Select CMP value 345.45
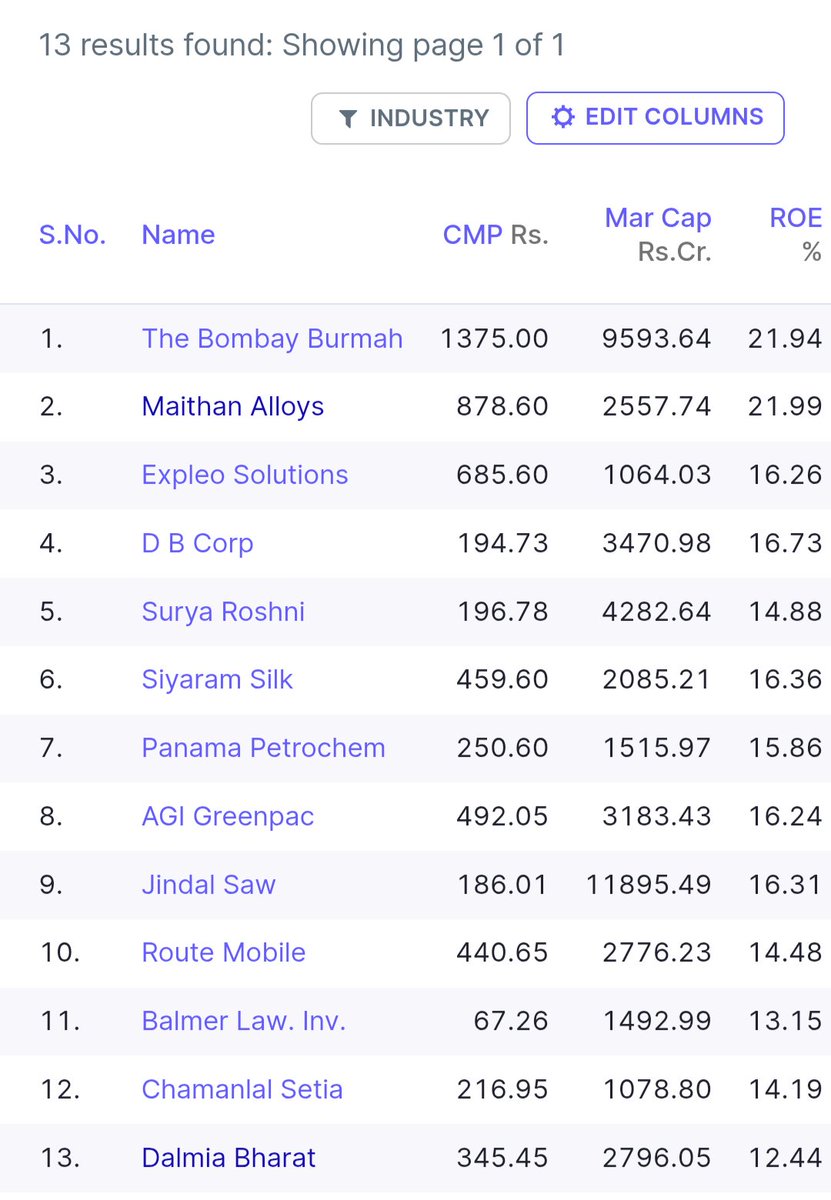The image size is (831, 1200). tap(503, 1158)
